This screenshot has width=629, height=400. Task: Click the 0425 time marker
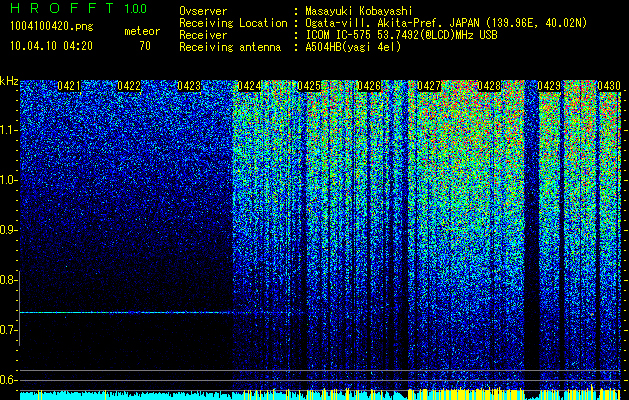[x=309, y=86]
